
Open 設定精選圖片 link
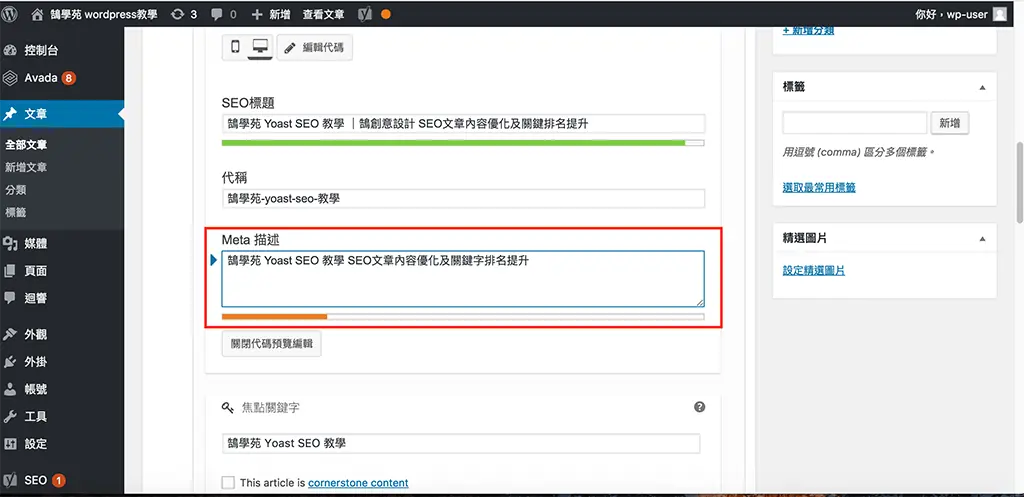[814, 270]
